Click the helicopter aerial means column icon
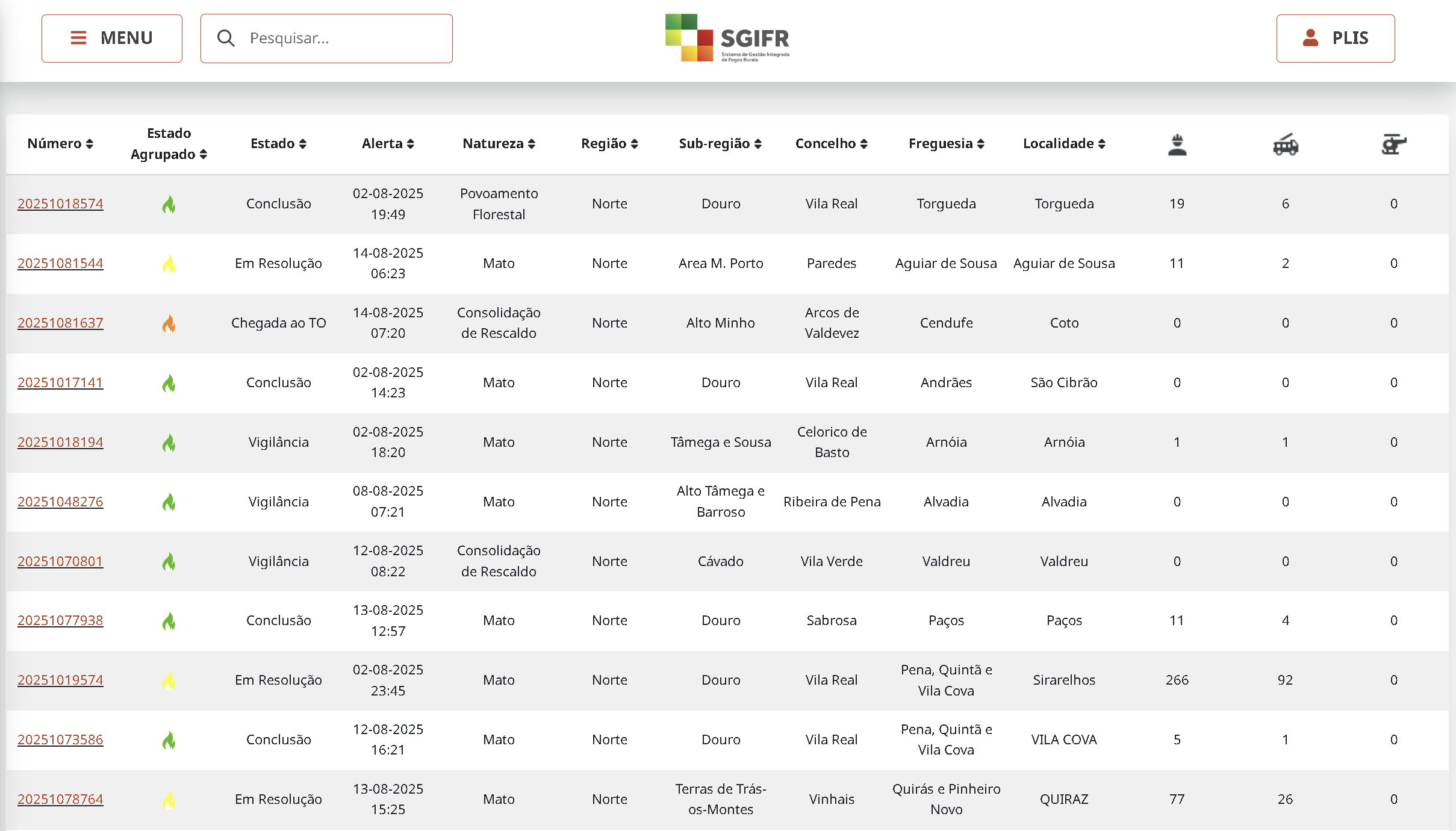This screenshot has height=831, width=1456. 1393,145
